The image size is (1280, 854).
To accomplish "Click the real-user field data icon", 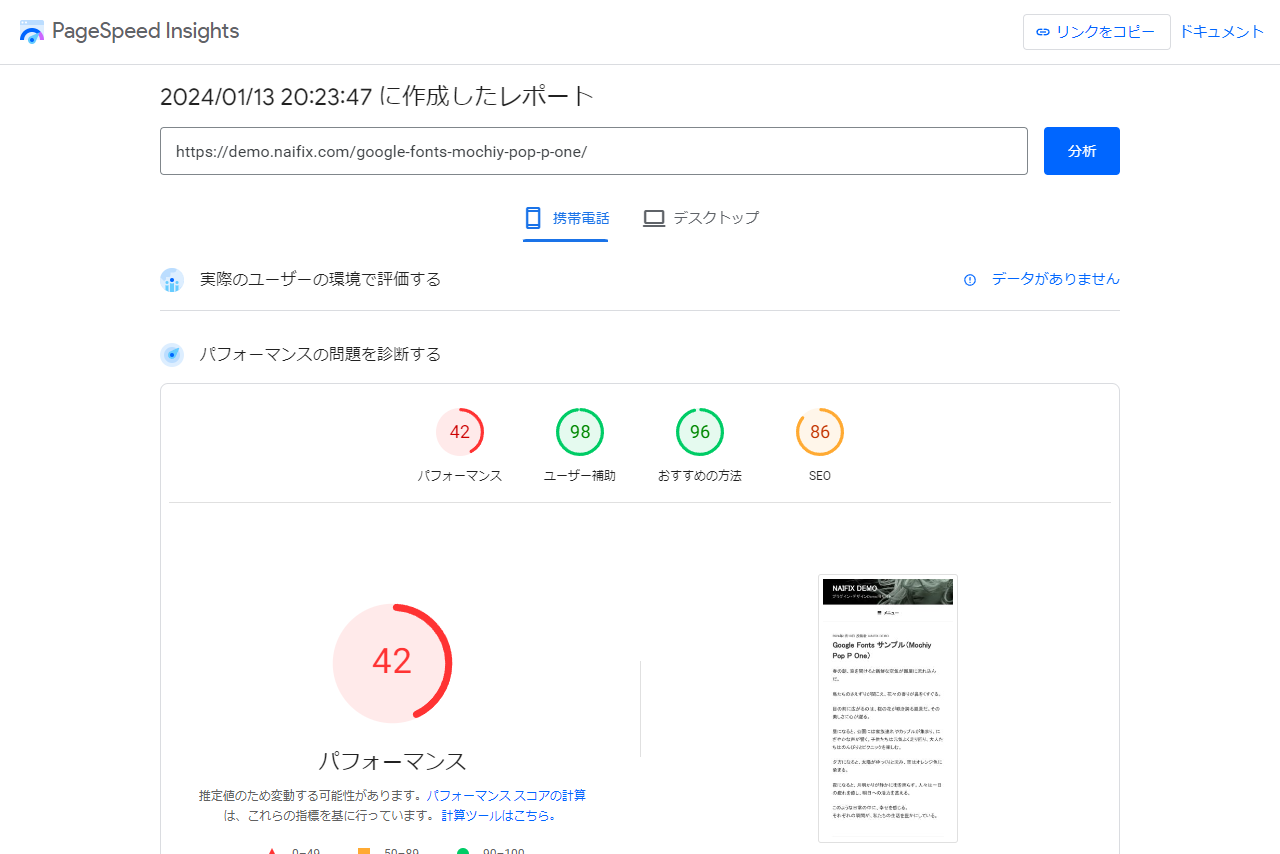I will pyautogui.click(x=172, y=280).
